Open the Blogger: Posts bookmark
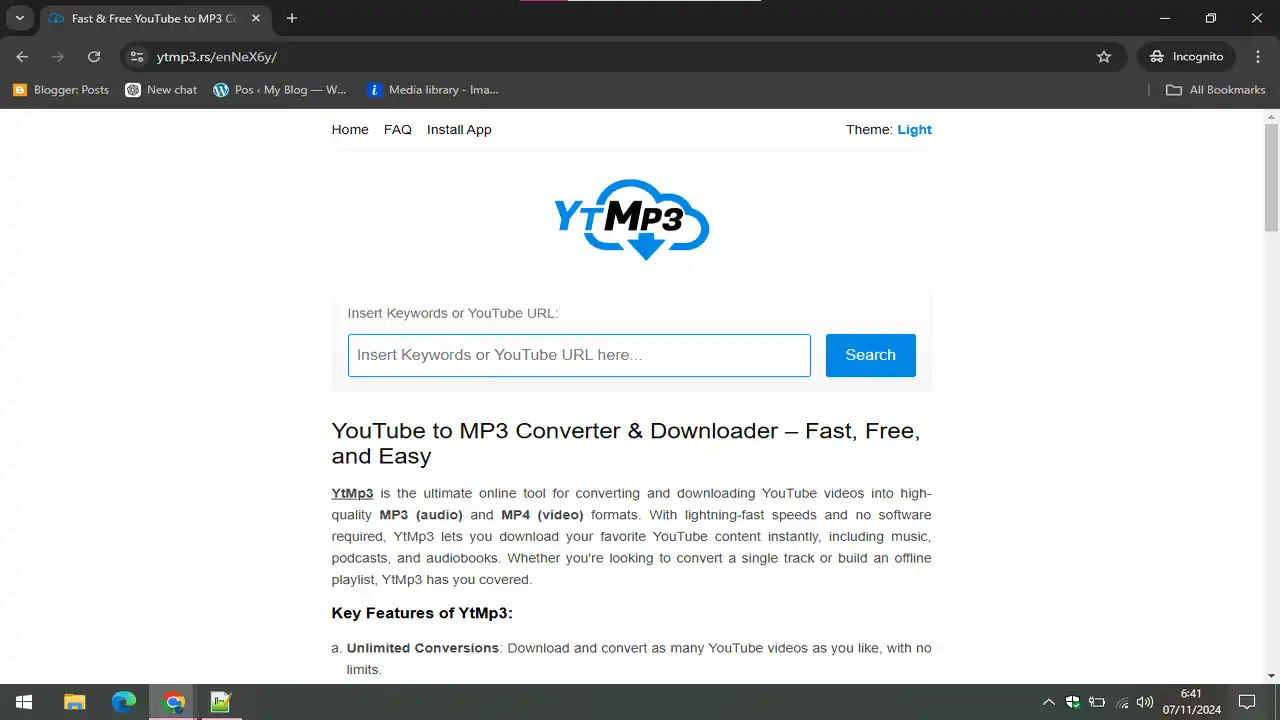 (61, 90)
